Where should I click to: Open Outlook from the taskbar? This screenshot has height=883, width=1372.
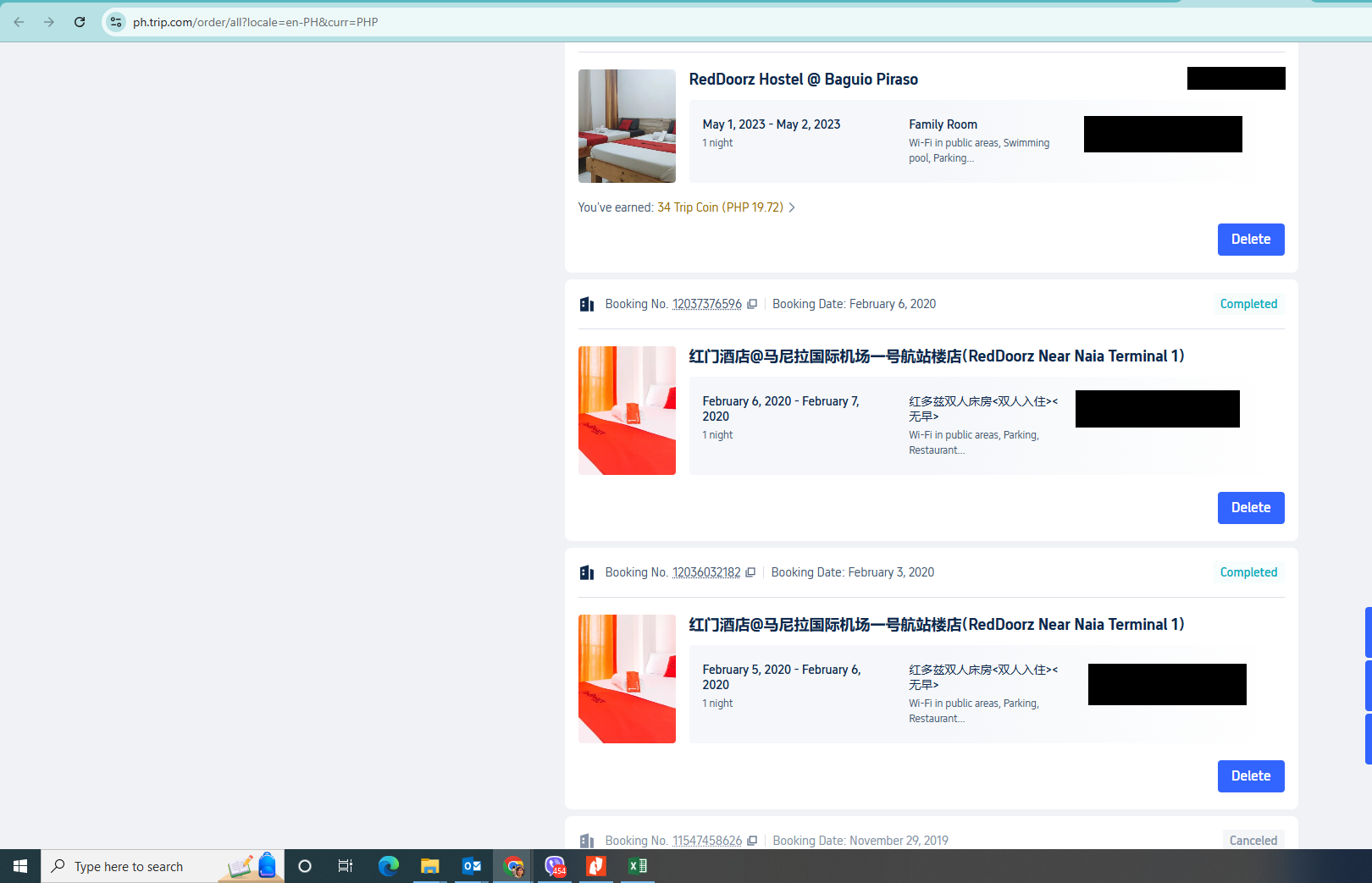click(472, 866)
